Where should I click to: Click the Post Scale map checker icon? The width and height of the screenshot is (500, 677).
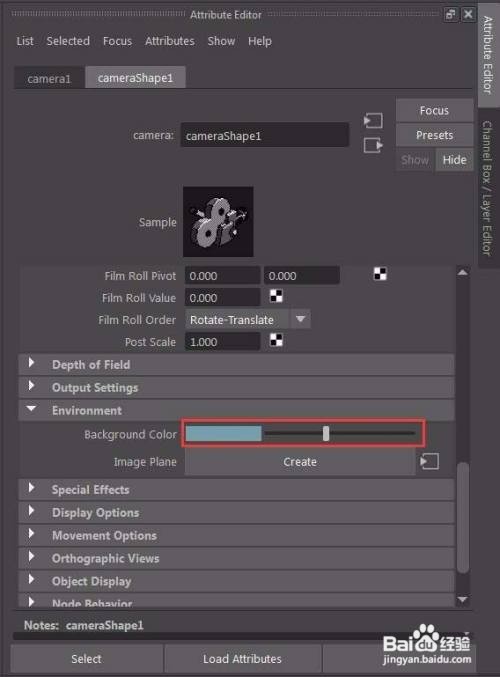[x=276, y=340]
